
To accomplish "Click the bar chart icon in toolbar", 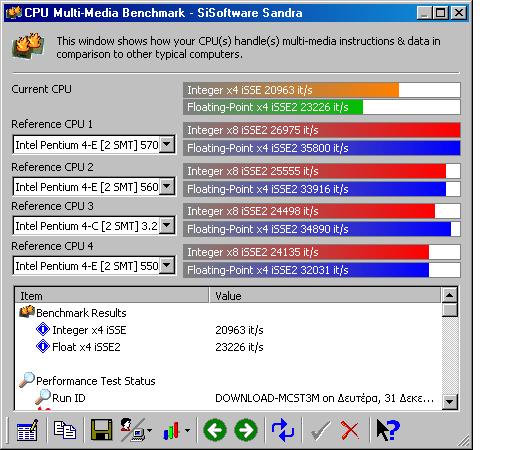I will [172, 431].
